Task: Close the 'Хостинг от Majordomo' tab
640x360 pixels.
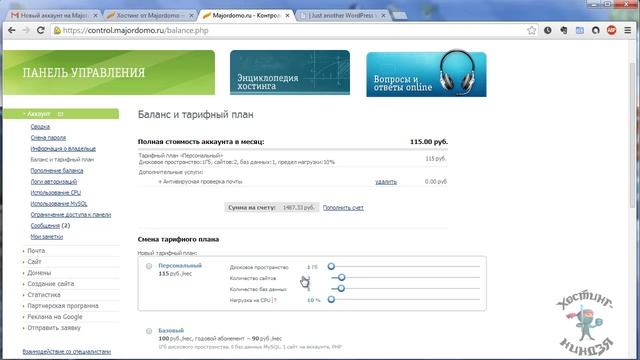Action: click(191, 15)
